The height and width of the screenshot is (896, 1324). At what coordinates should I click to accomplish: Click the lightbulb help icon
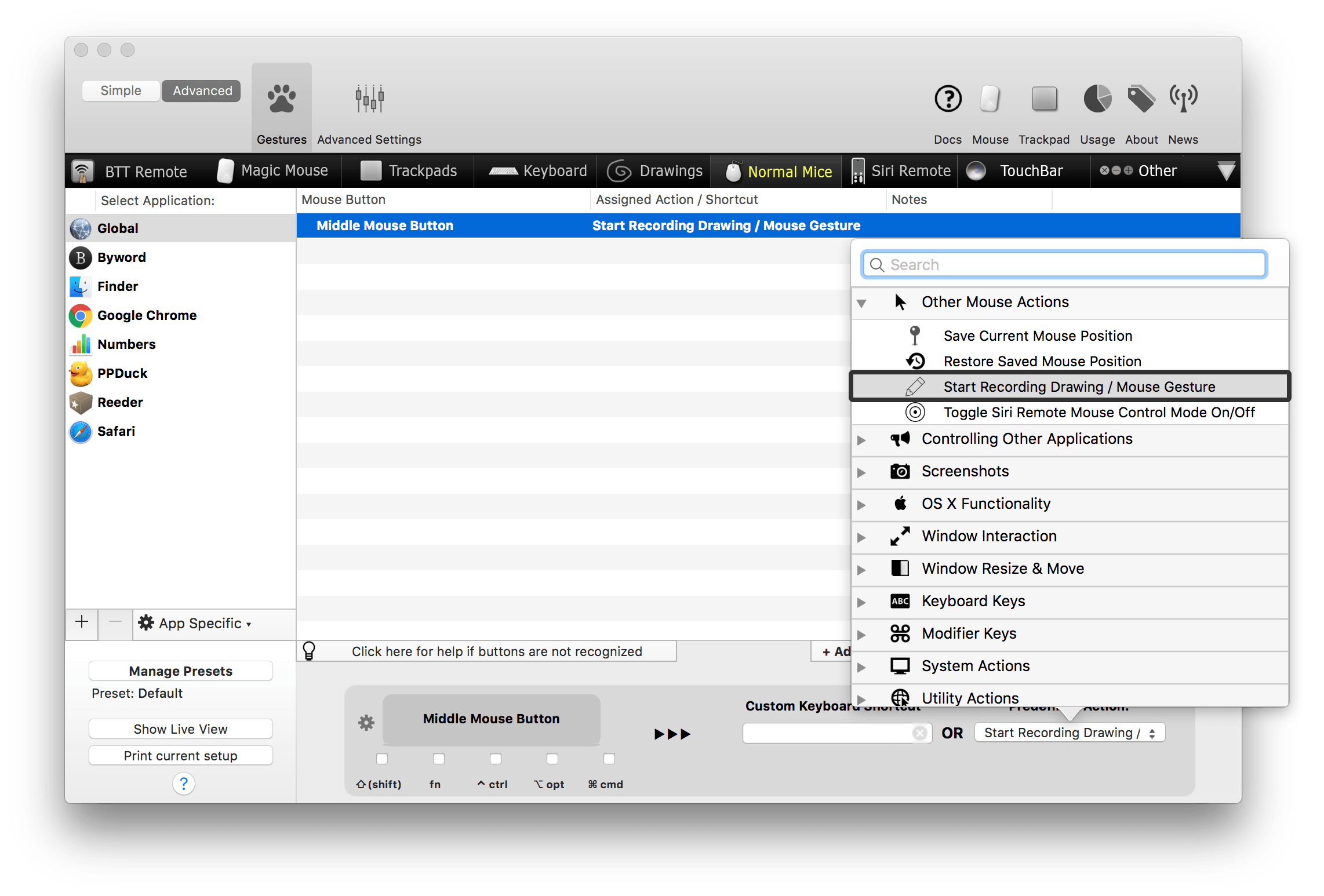[x=309, y=651]
